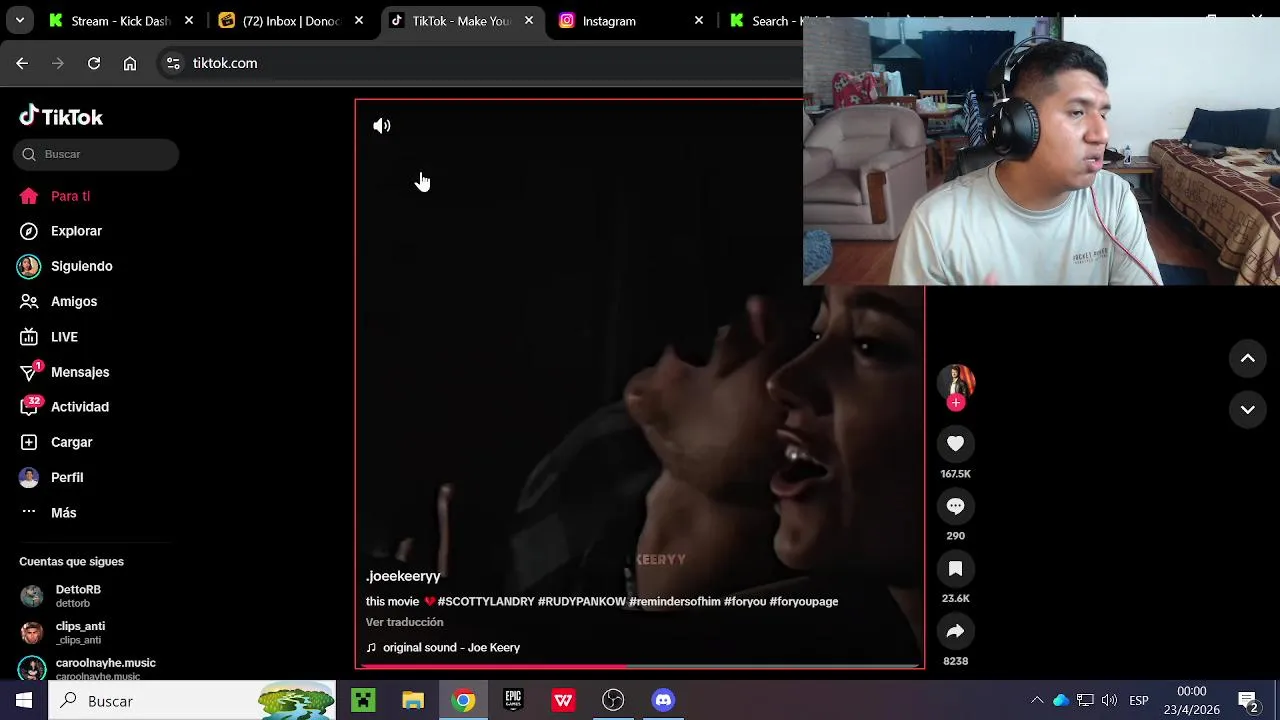Image resolution: width=1280 pixels, height=720 pixels.
Task: Open hashtag #SCOTTYLANDRY
Action: pyautogui.click(x=486, y=602)
